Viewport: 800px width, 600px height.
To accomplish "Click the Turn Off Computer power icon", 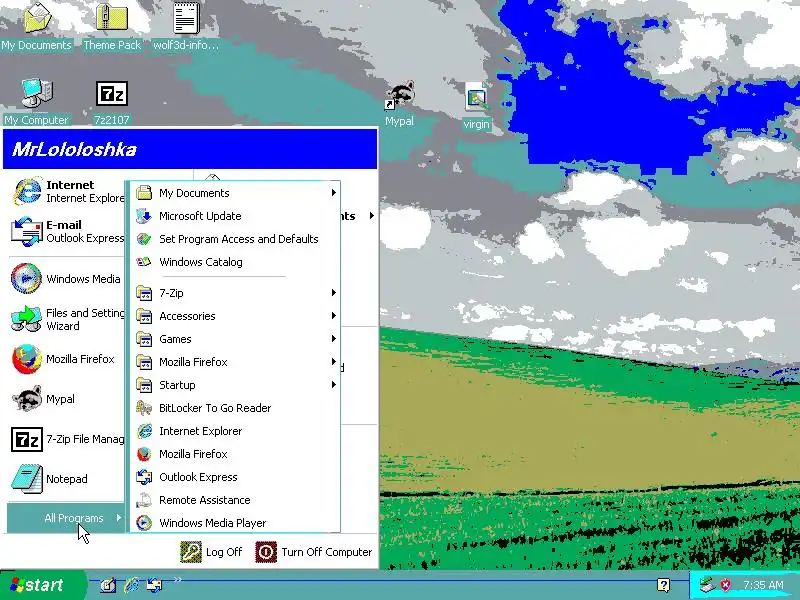I will pyautogui.click(x=266, y=552).
